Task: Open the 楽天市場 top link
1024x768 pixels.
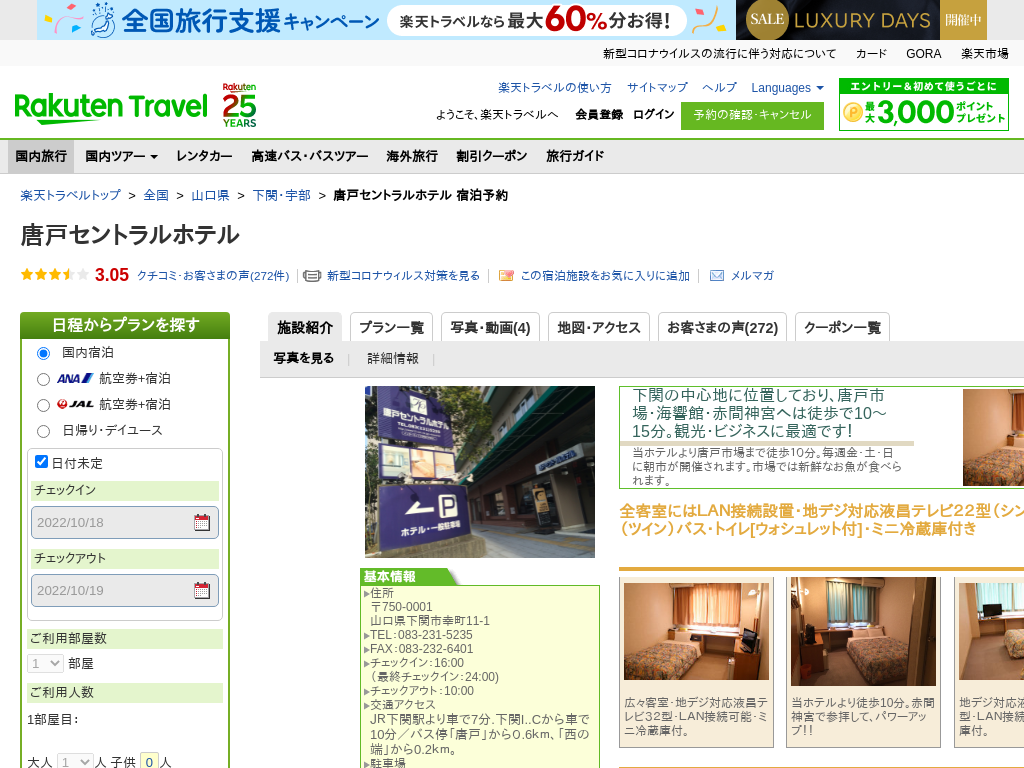Action: [x=985, y=54]
